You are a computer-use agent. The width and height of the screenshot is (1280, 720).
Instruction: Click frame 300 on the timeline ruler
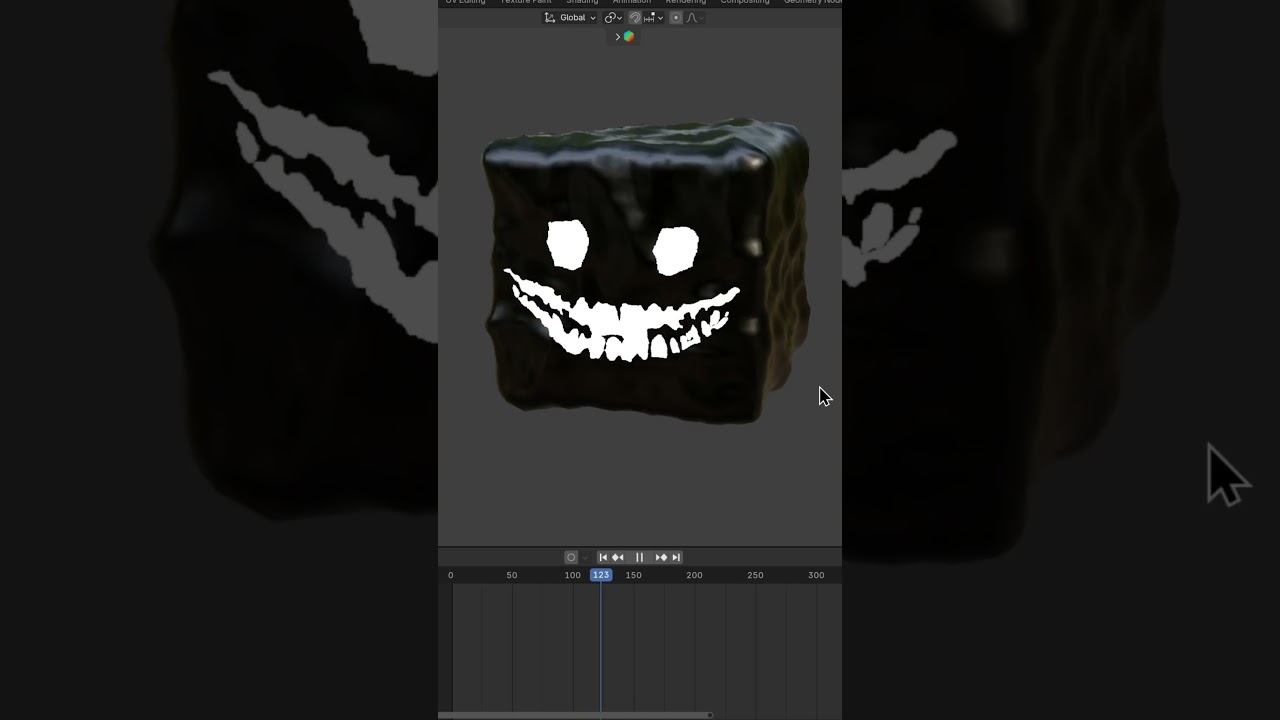point(816,575)
